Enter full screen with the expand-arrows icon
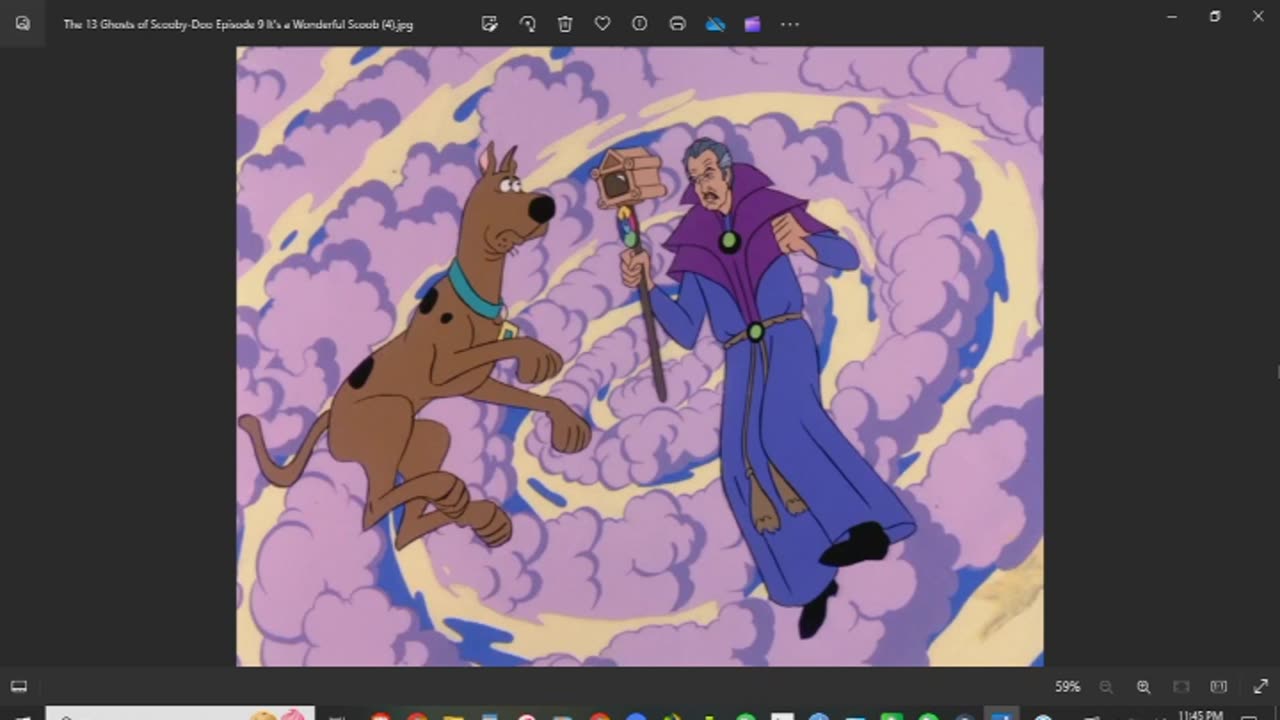Viewport: 1280px width, 720px height. coord(1260,687)
